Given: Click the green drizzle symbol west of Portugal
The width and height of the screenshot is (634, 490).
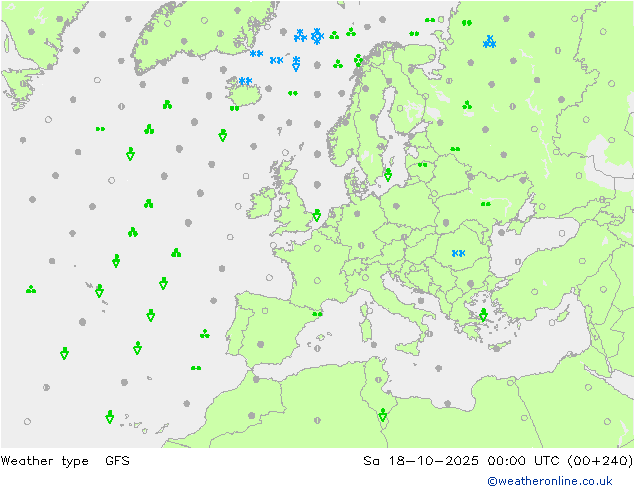Looking at the screenshot, I should pos(205,334).
